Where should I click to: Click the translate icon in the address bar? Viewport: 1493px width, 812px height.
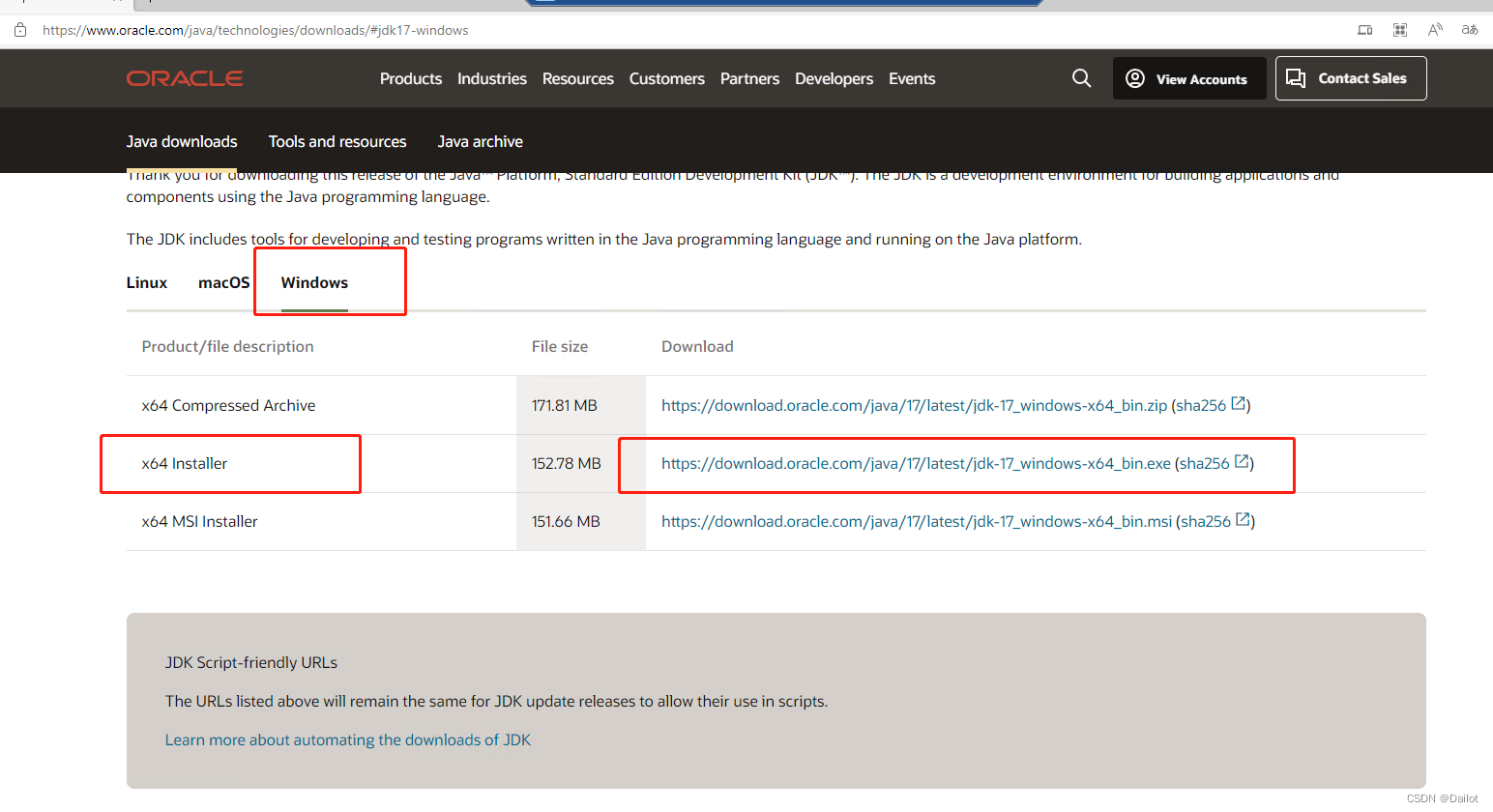(1470, 30)
